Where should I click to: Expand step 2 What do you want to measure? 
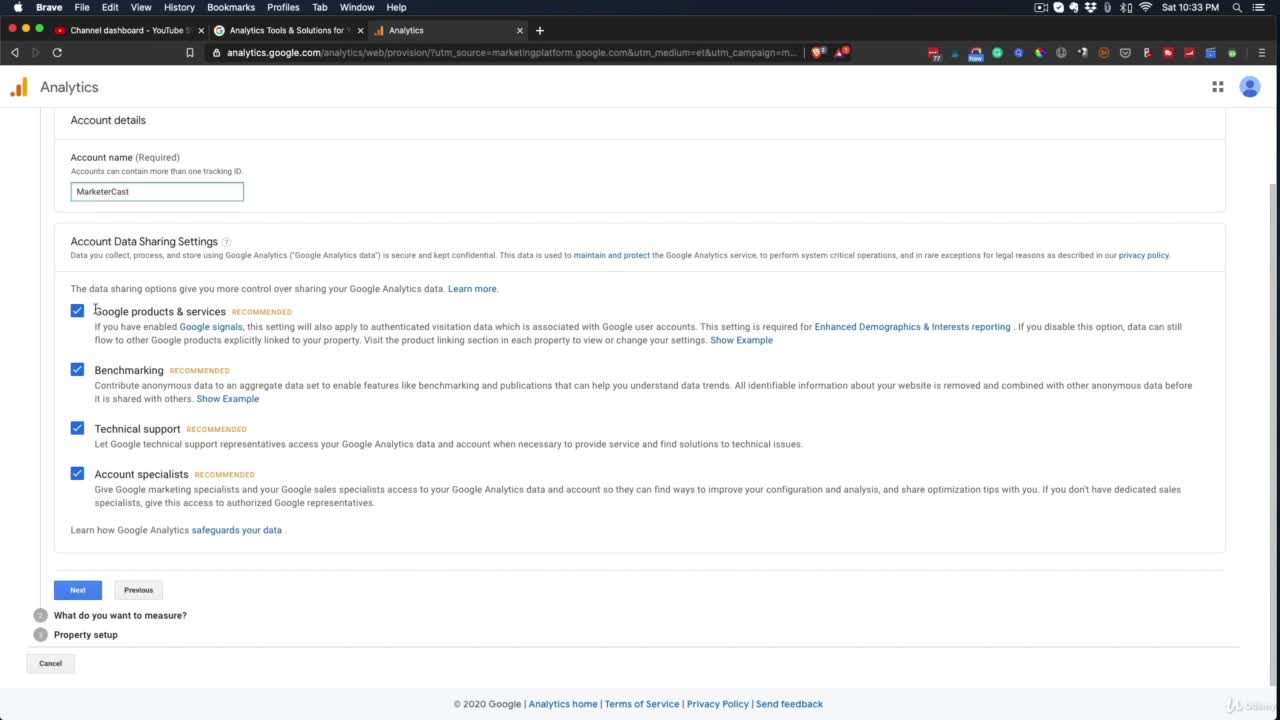(120, 615)
